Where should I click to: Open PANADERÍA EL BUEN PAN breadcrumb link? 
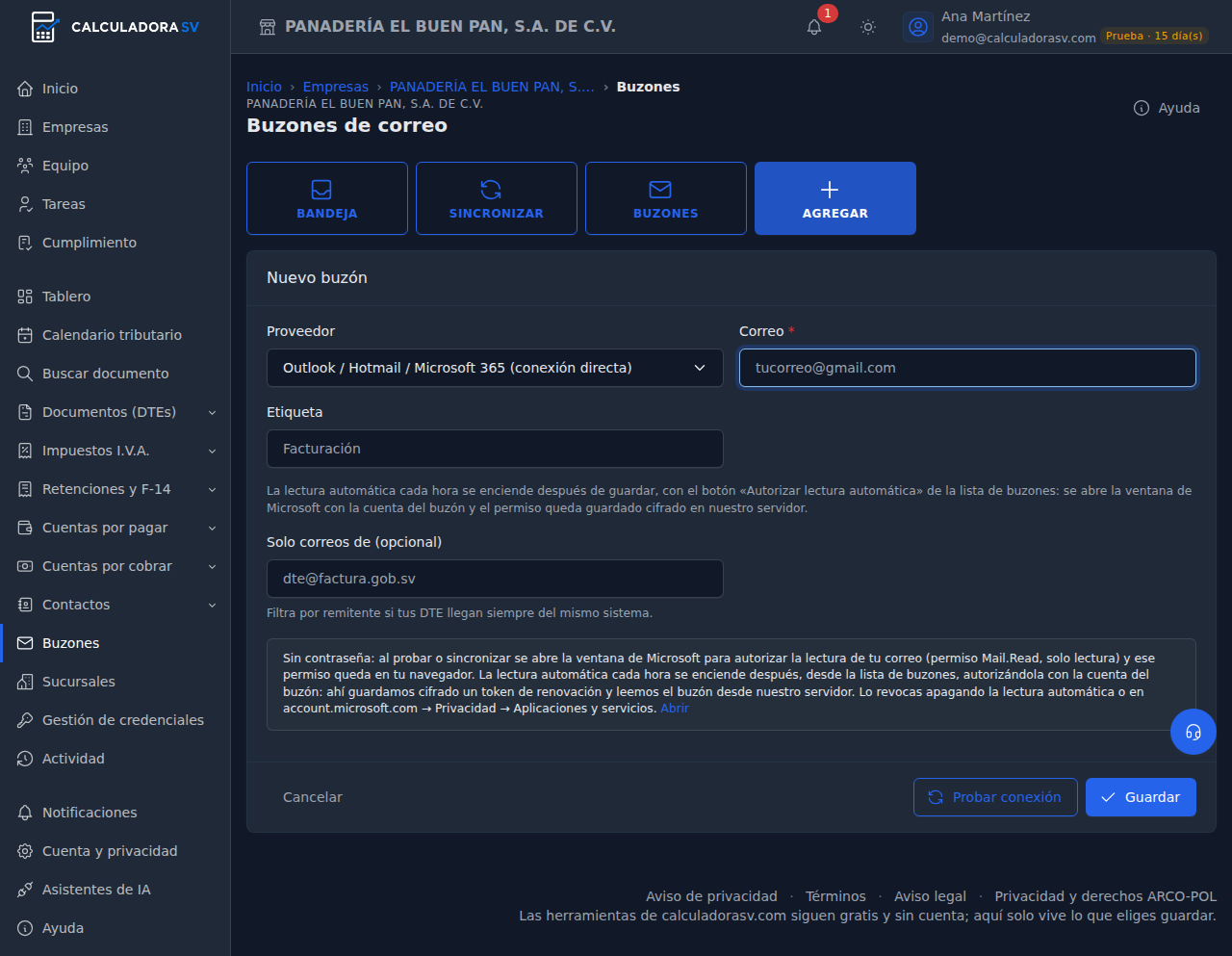pyautogui.click(x=492, y=87)
